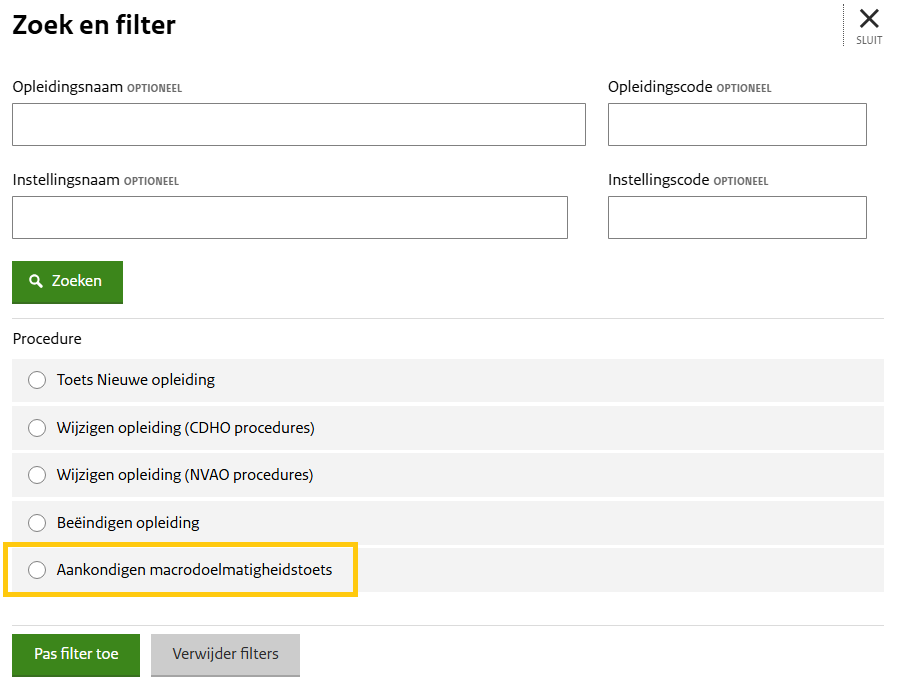Image resolution: width=902 pixels, height=681 pixels.
Task: Click the Instellingsnaam field label
Action: [x=66, y=180]
